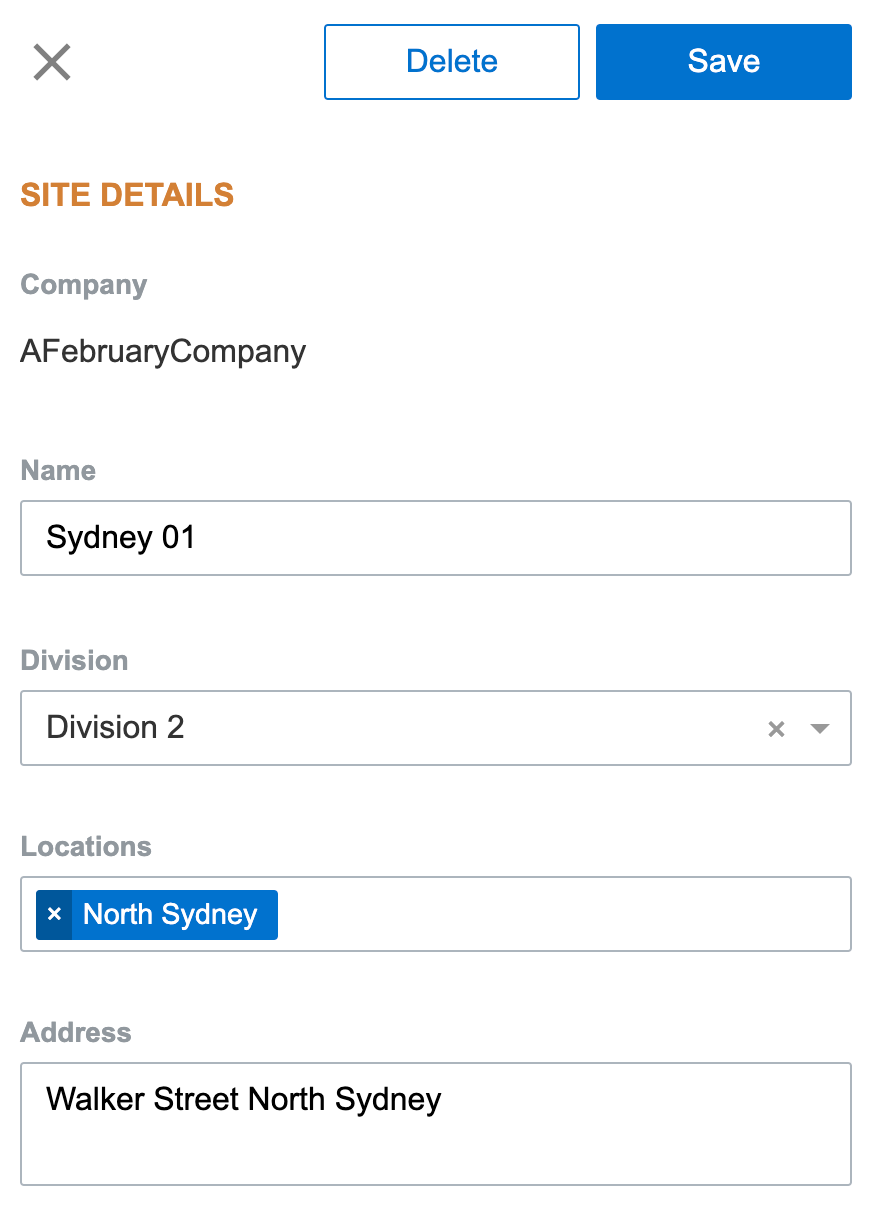
Task: Click the Delete button
Action: coord(452,62)
